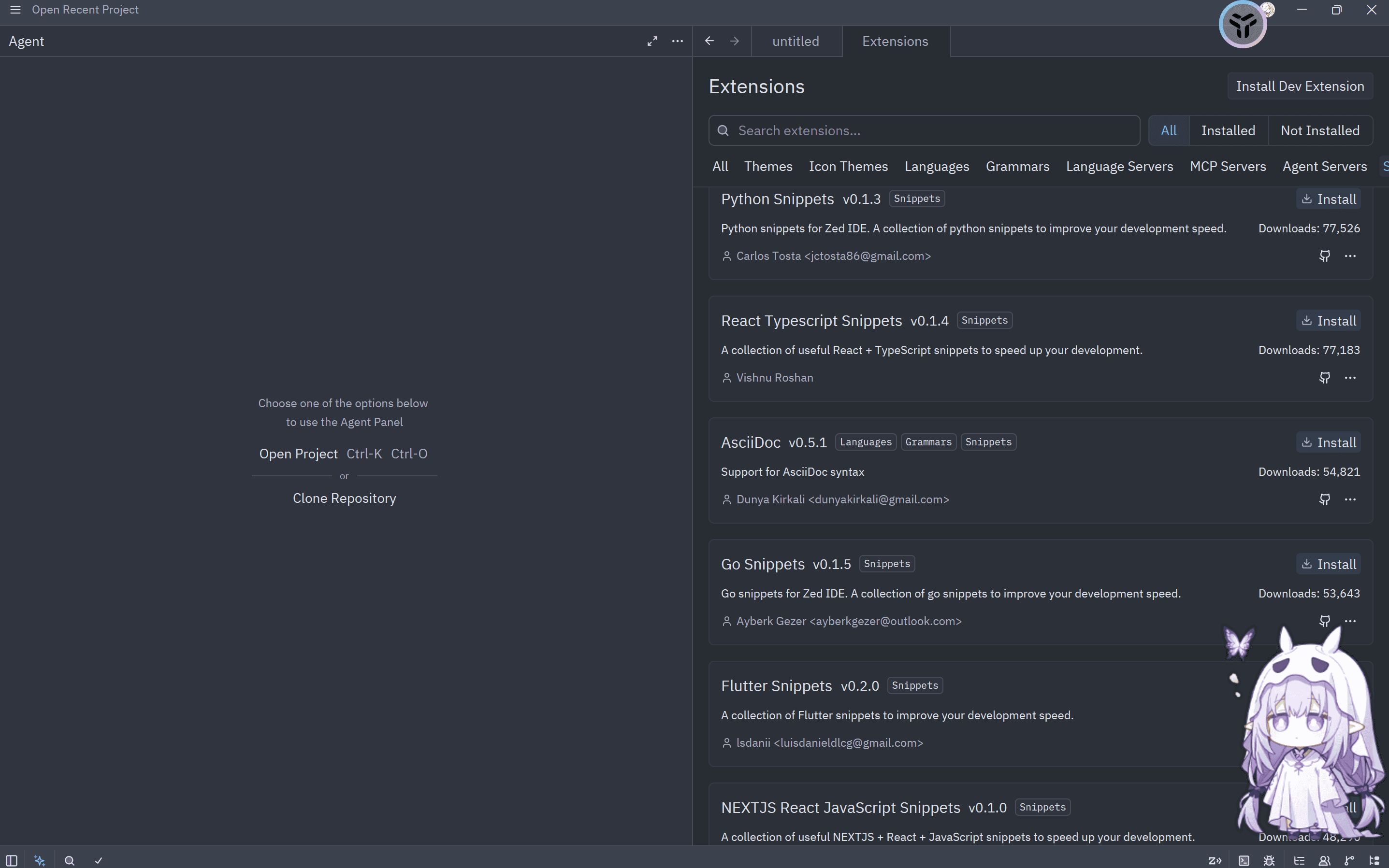The height and width of the screenshot is (868, 1389).
Task: Select the All category filter
Action: pyautogui.click(x=720, y=167)
